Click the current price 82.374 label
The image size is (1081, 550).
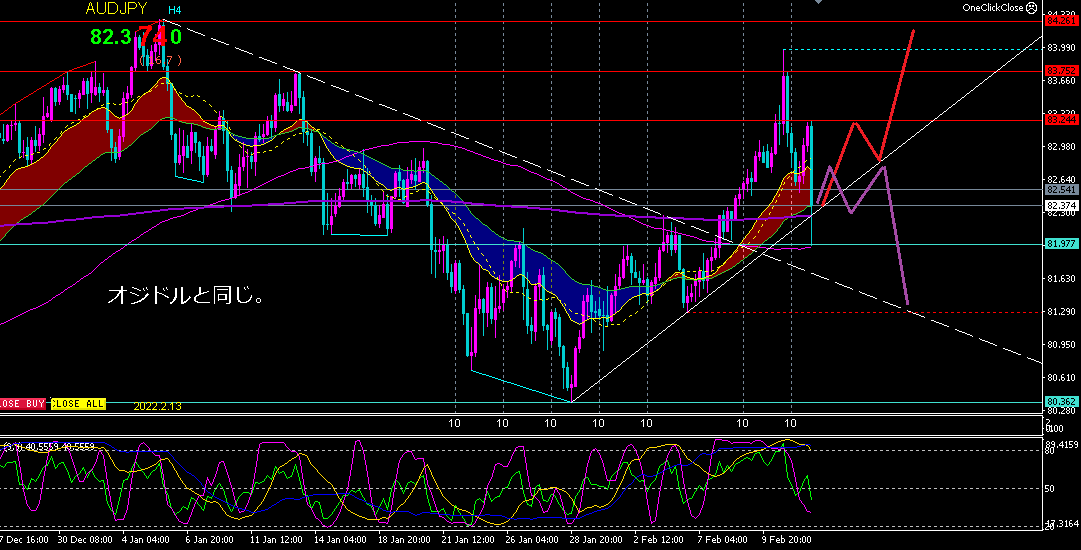[1062, 205]
